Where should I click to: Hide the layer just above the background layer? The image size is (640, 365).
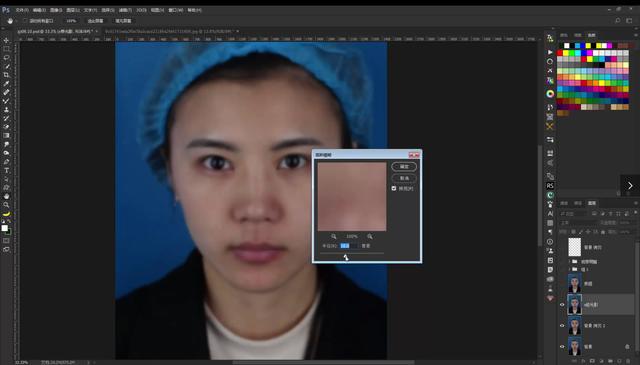[x=562, y=325]
